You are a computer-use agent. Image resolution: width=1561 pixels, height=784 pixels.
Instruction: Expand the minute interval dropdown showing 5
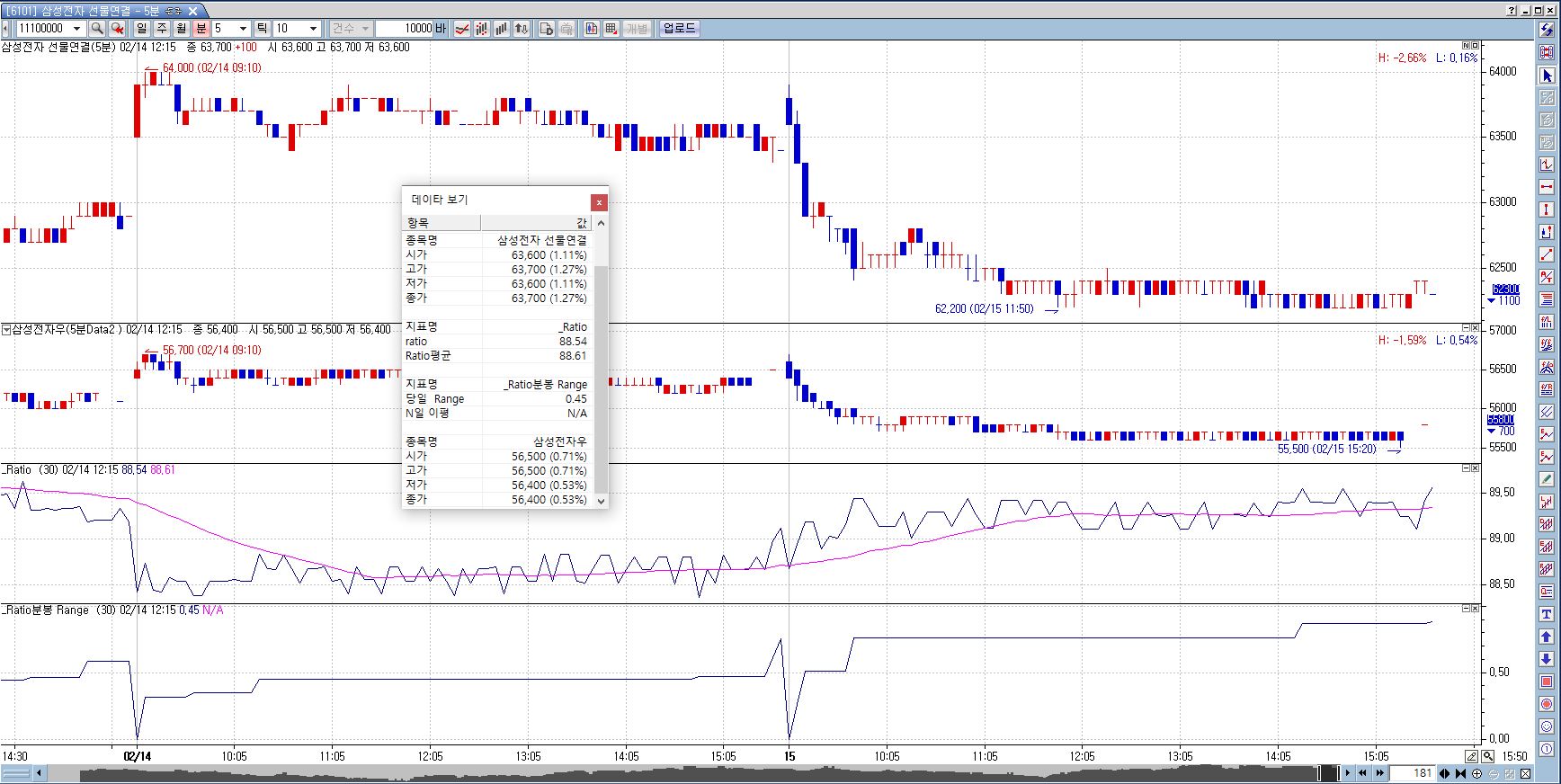point(242,29)
